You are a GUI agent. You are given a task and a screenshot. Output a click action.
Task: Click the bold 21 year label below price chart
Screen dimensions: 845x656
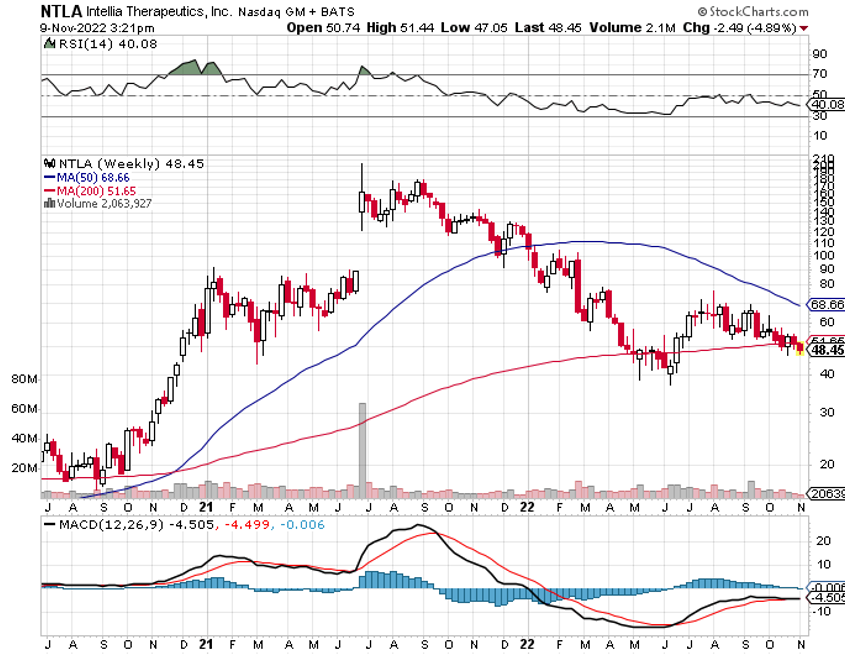click(x=207, y=507)
